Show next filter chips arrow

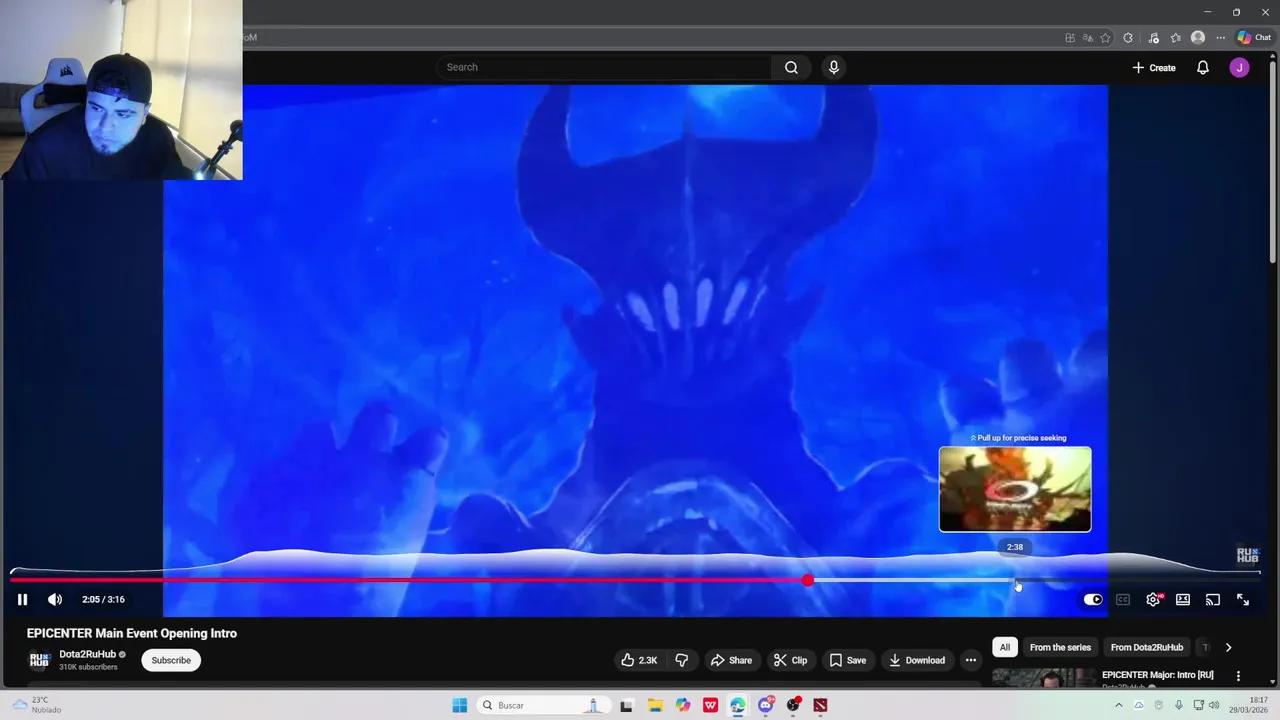tap(1228, 647)
